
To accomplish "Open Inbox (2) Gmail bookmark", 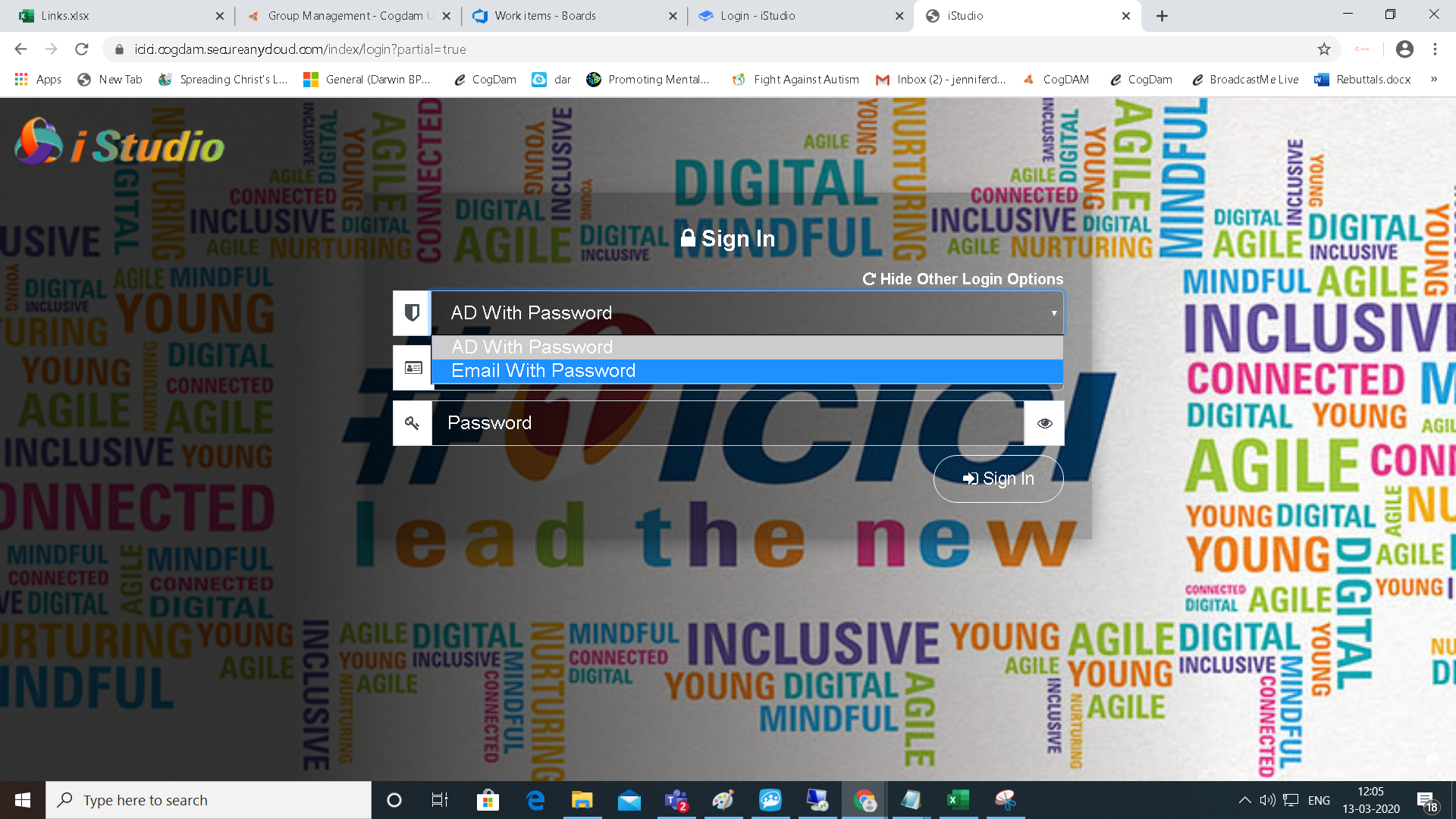I will [940, 80].
